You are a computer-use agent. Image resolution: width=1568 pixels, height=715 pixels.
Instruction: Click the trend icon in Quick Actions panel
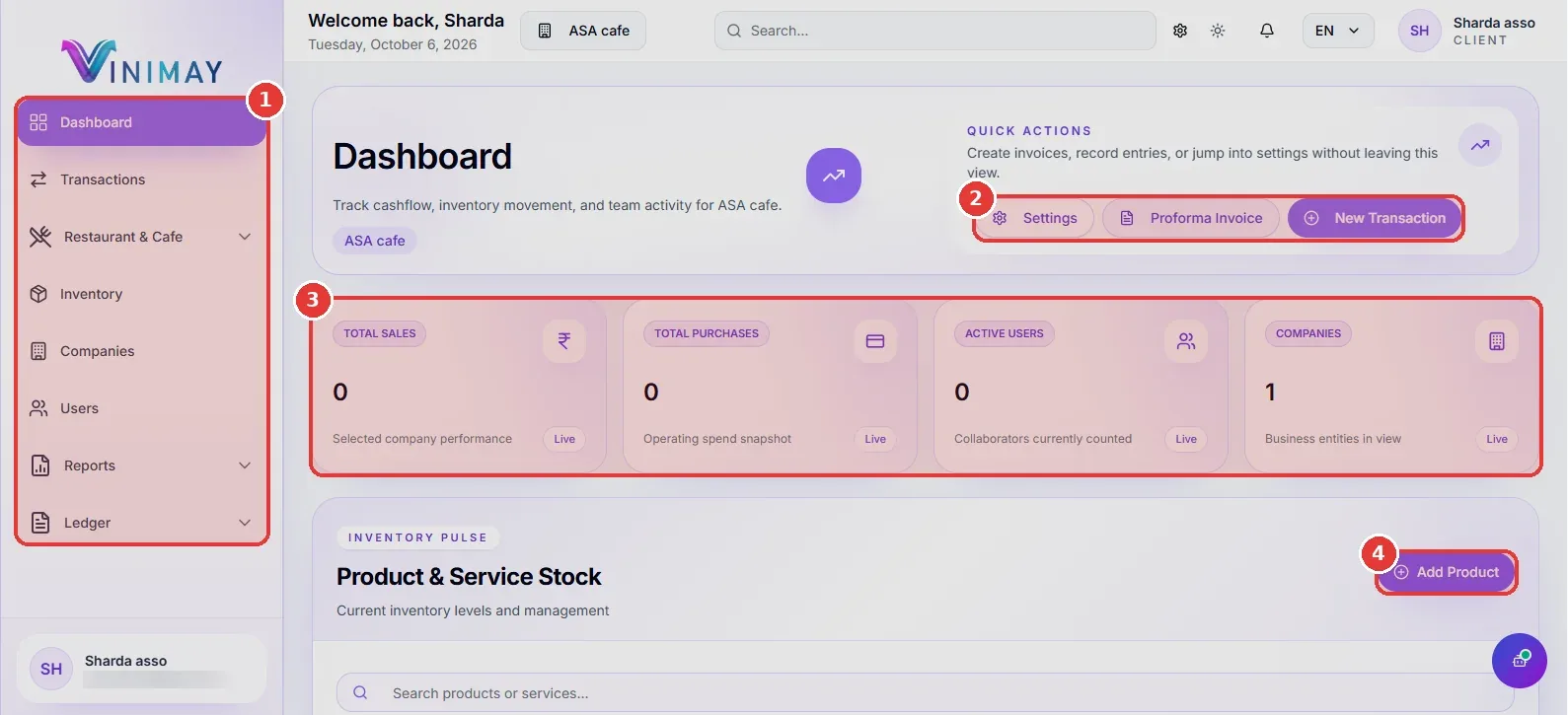pos(1480,145)
